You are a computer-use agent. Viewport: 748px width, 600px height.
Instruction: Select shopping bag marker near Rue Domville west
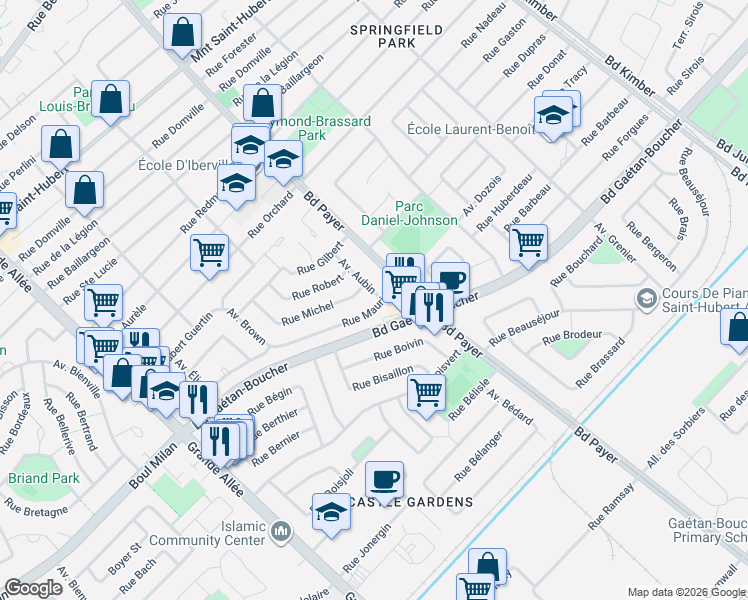[x=84, y=191]
